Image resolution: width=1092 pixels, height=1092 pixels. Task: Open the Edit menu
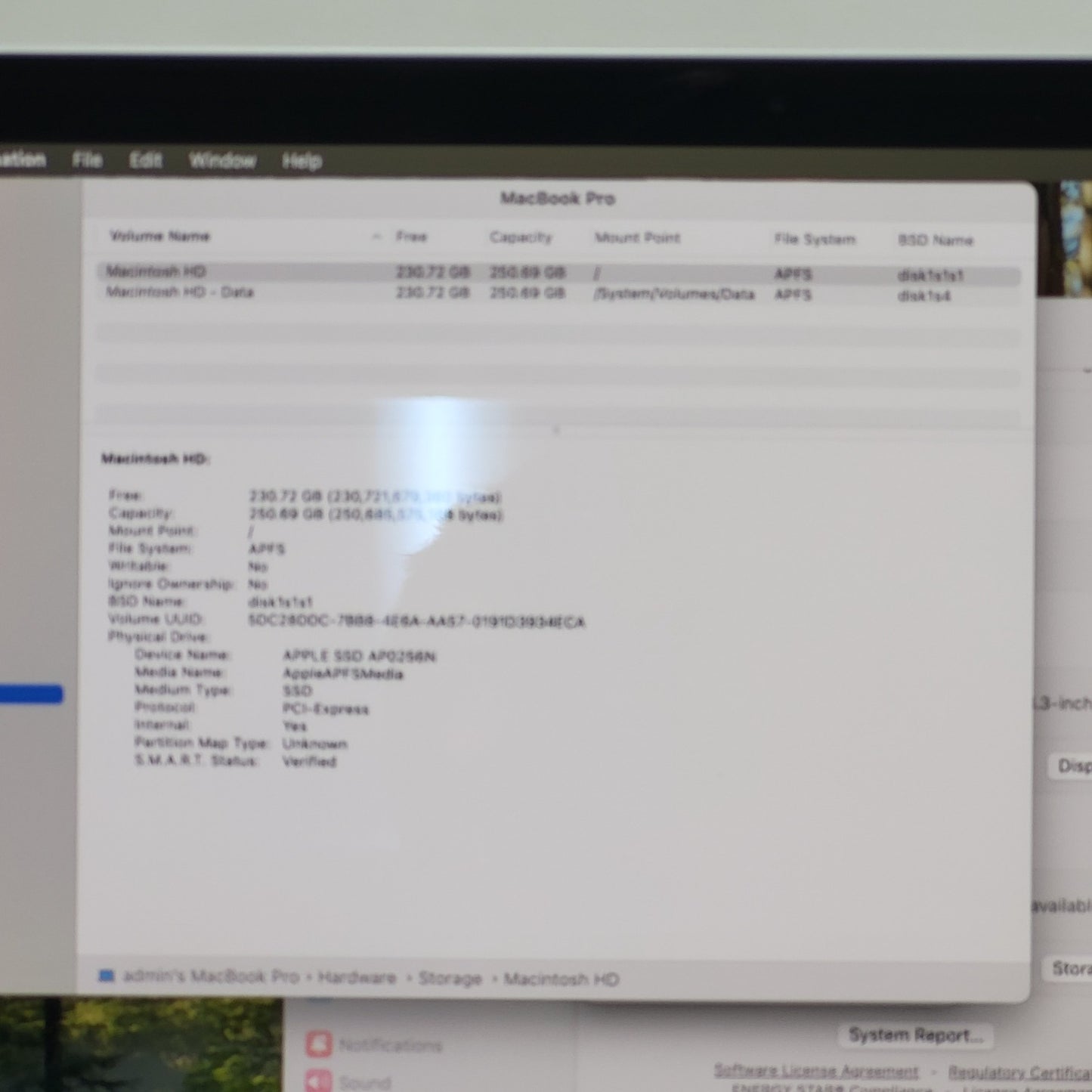(x=145, y=160)
